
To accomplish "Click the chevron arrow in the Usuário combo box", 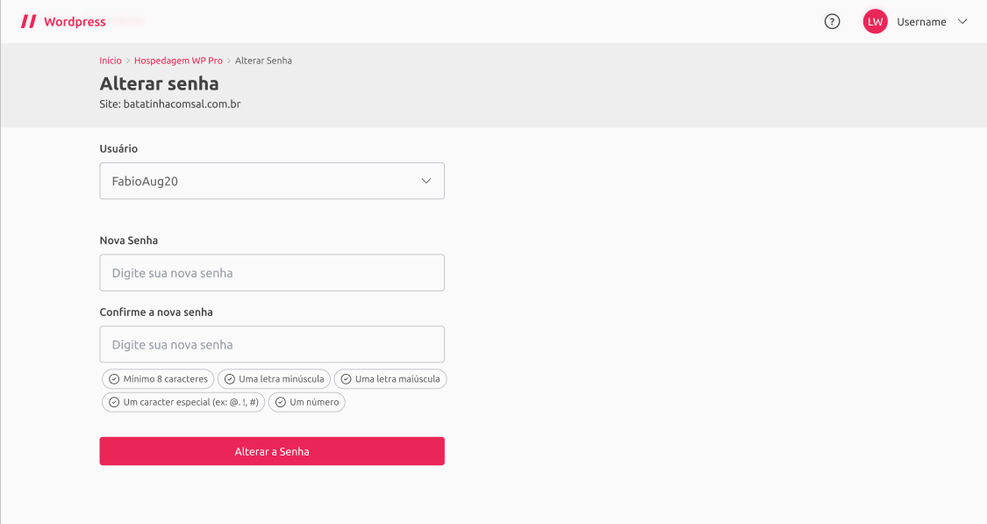I will (426, 181).
